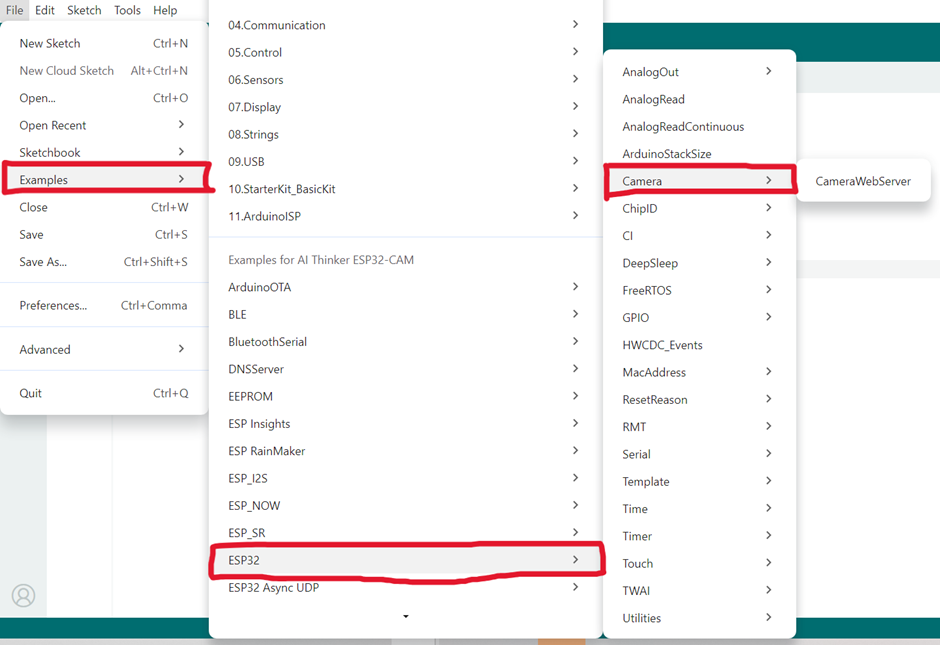Click the user account profile icon
This screenshot has width=940, height=645.
coord(23,595)
